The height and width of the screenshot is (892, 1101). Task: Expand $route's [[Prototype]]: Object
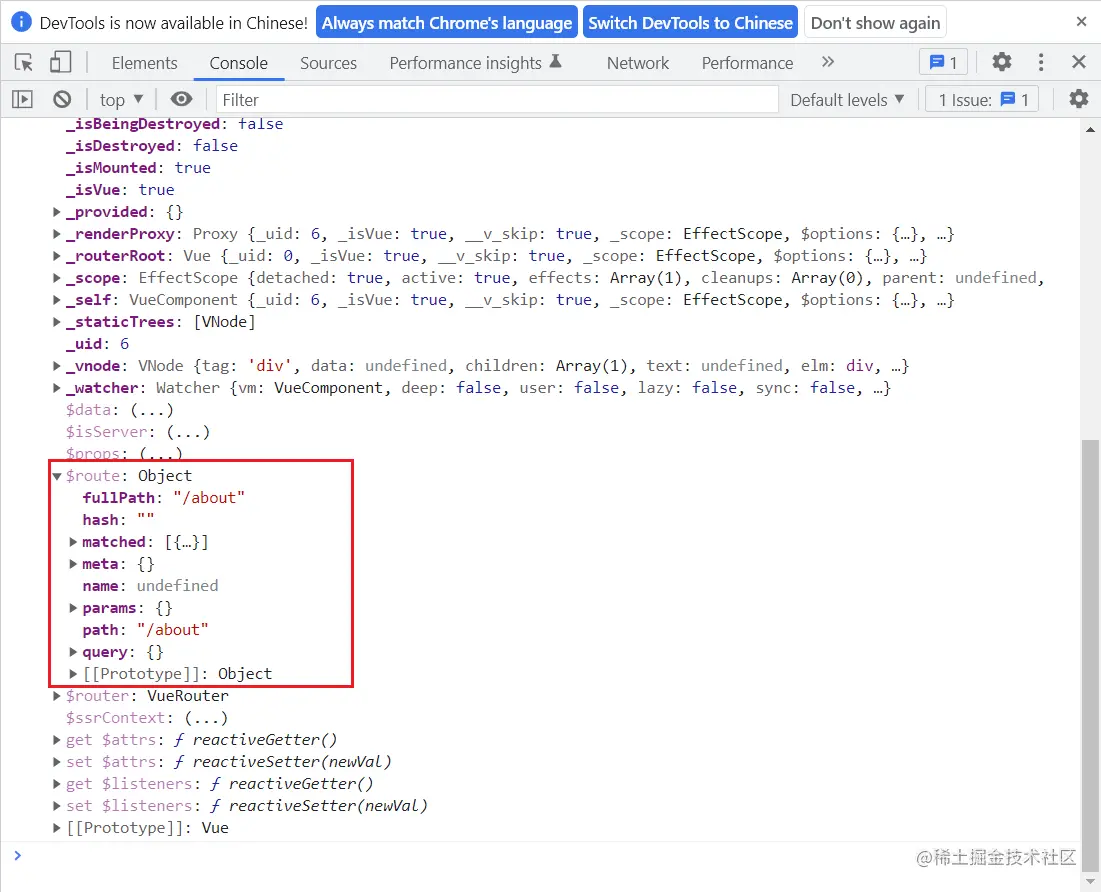click(73, 674)
